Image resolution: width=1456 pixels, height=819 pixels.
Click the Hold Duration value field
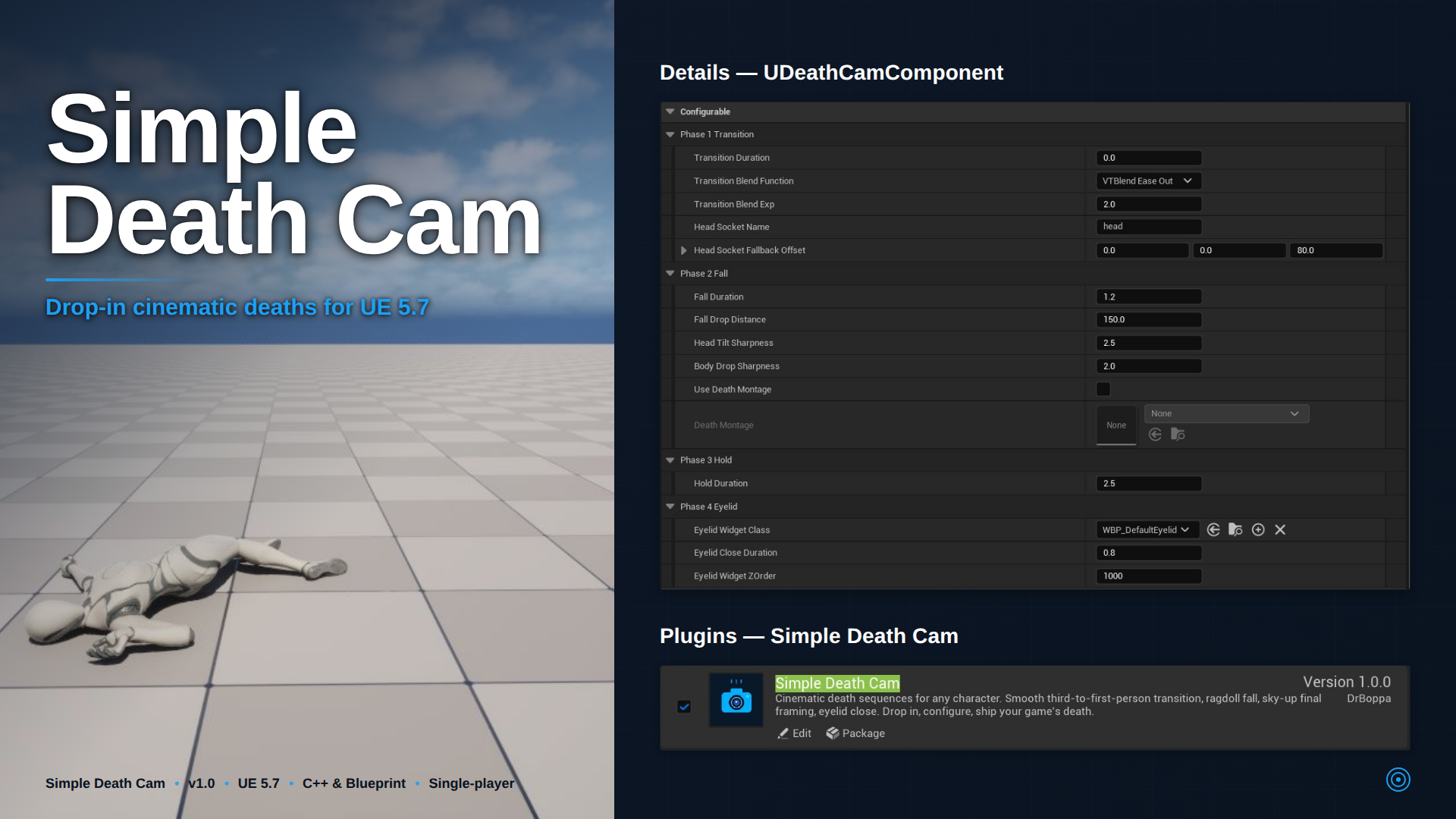(x=1149, y=484)
